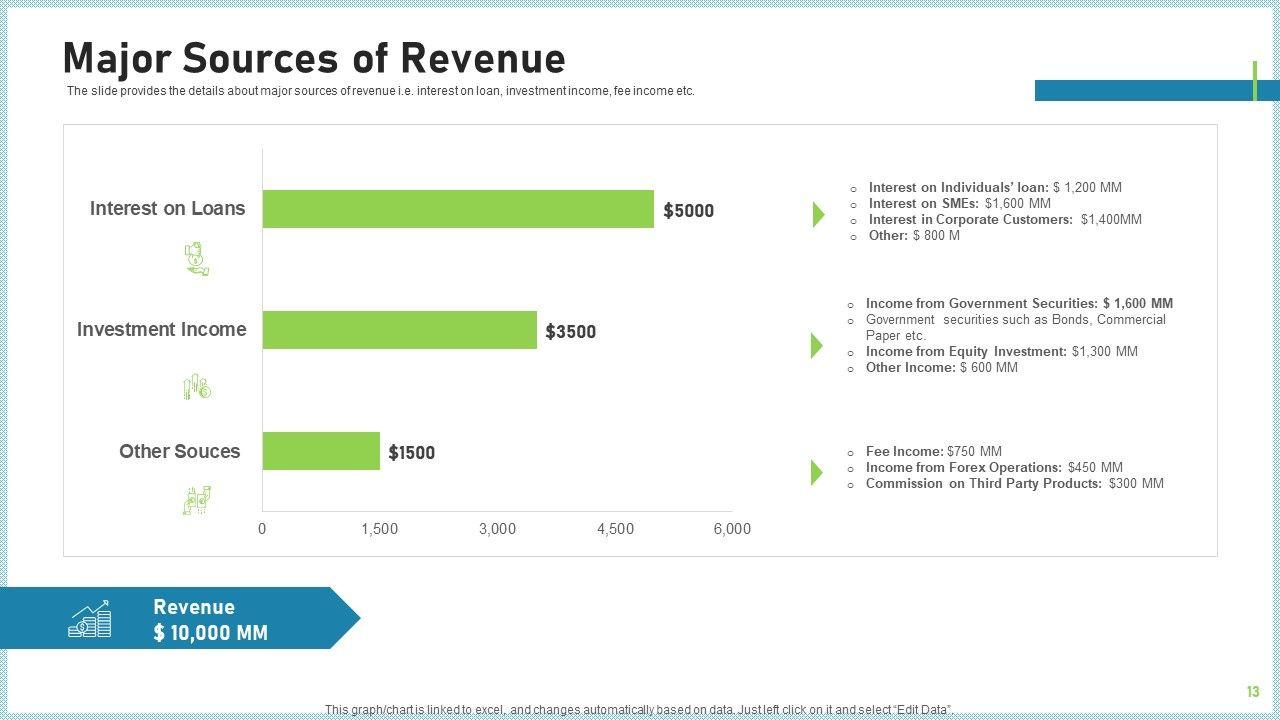Click the cash notes icon under Other Sources
This screenshot has width=1280, height=720.
pyautogui.click(x=196, y=499)
